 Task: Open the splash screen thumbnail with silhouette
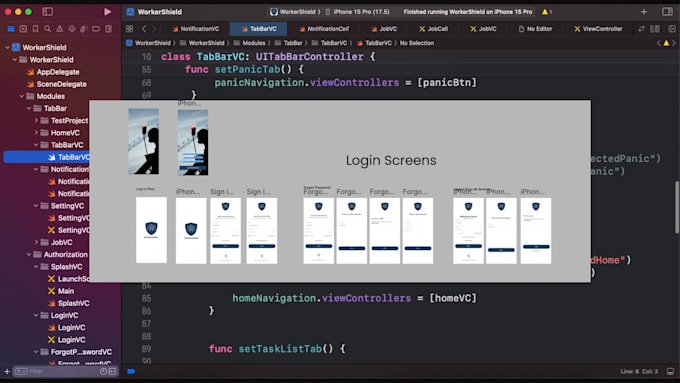point(144,141)
